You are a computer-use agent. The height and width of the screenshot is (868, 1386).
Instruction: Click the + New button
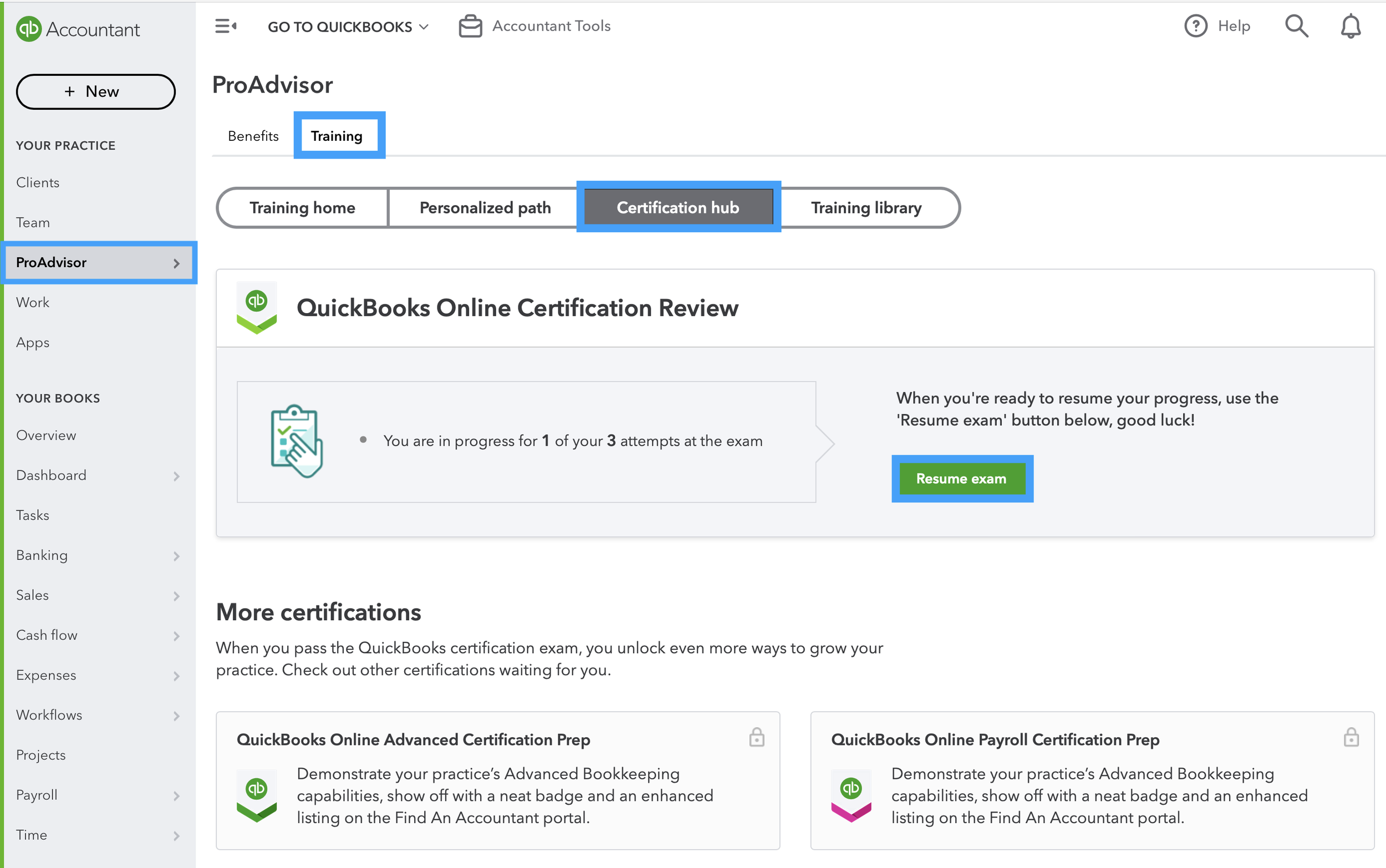point(95,91)
